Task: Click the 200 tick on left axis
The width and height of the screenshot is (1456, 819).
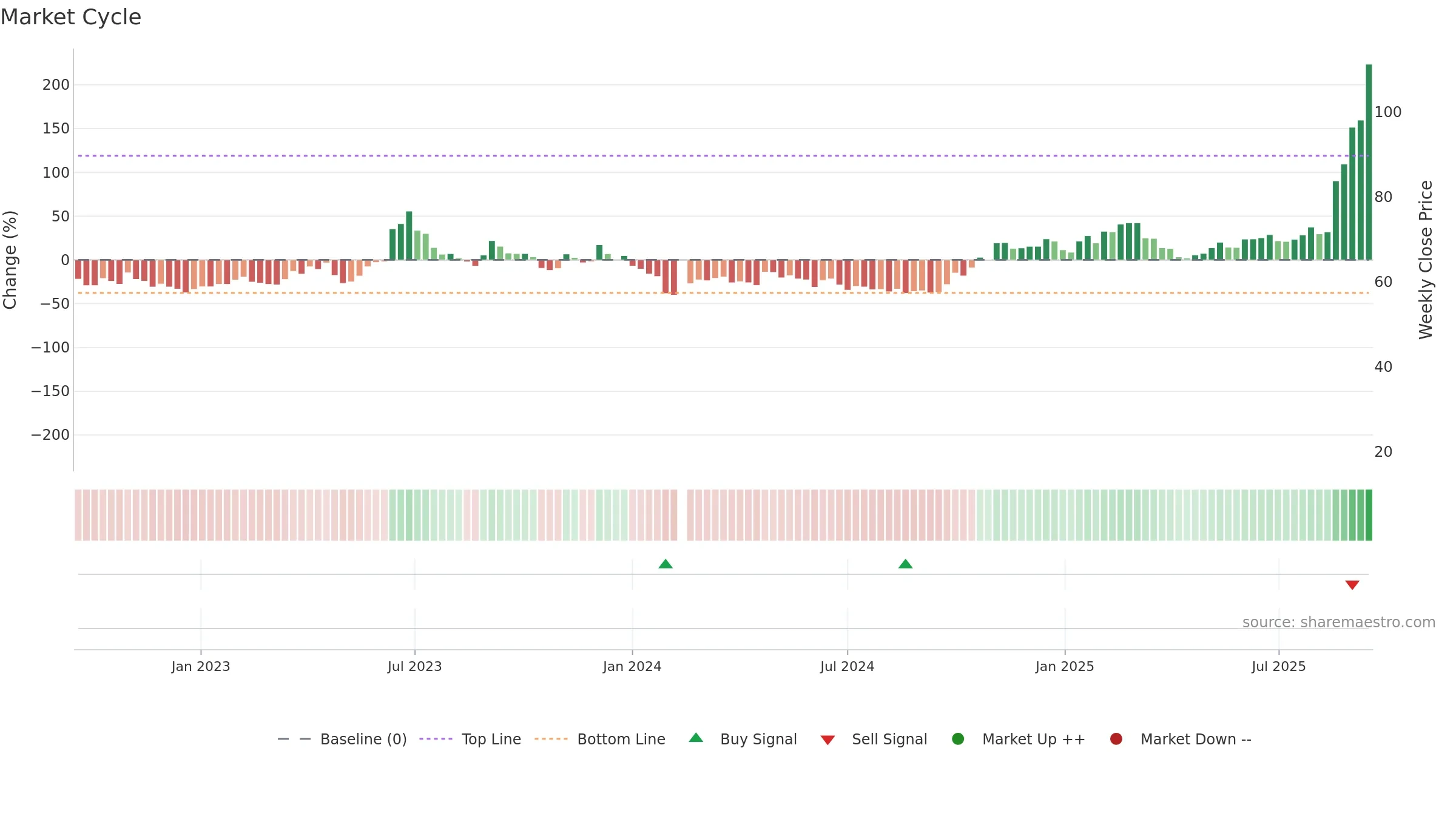Action: point(56,84)
